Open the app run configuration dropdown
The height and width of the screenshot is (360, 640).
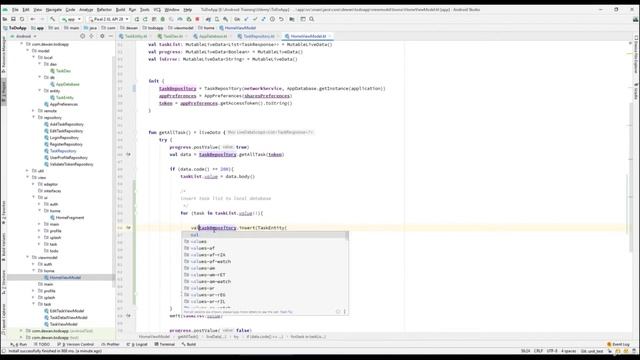point(71,19)
